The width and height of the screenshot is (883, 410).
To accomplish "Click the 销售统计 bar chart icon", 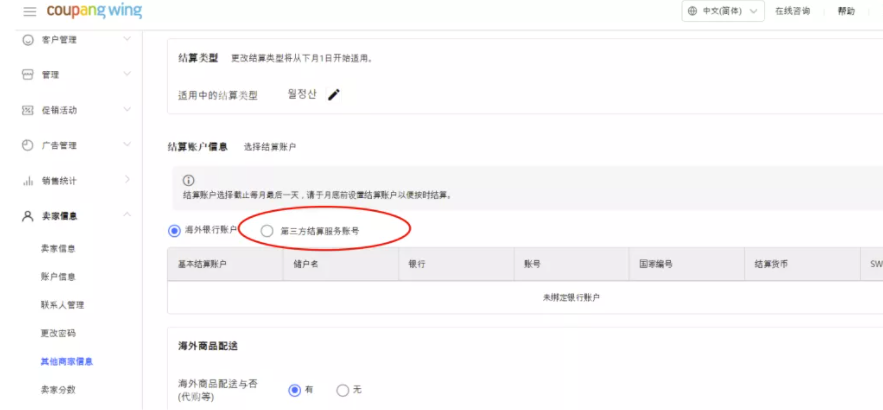I will tap(28, 181).
